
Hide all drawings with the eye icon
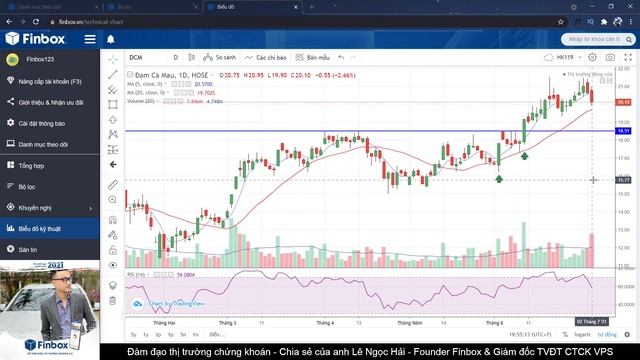(x=113, y=265)
